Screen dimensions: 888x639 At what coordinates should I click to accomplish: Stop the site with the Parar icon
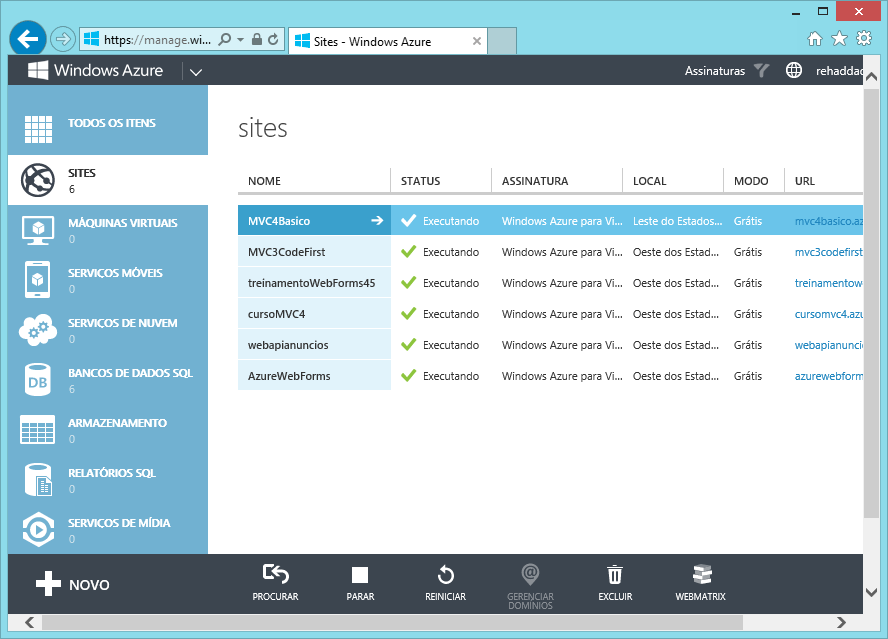[x=360, y=575]
